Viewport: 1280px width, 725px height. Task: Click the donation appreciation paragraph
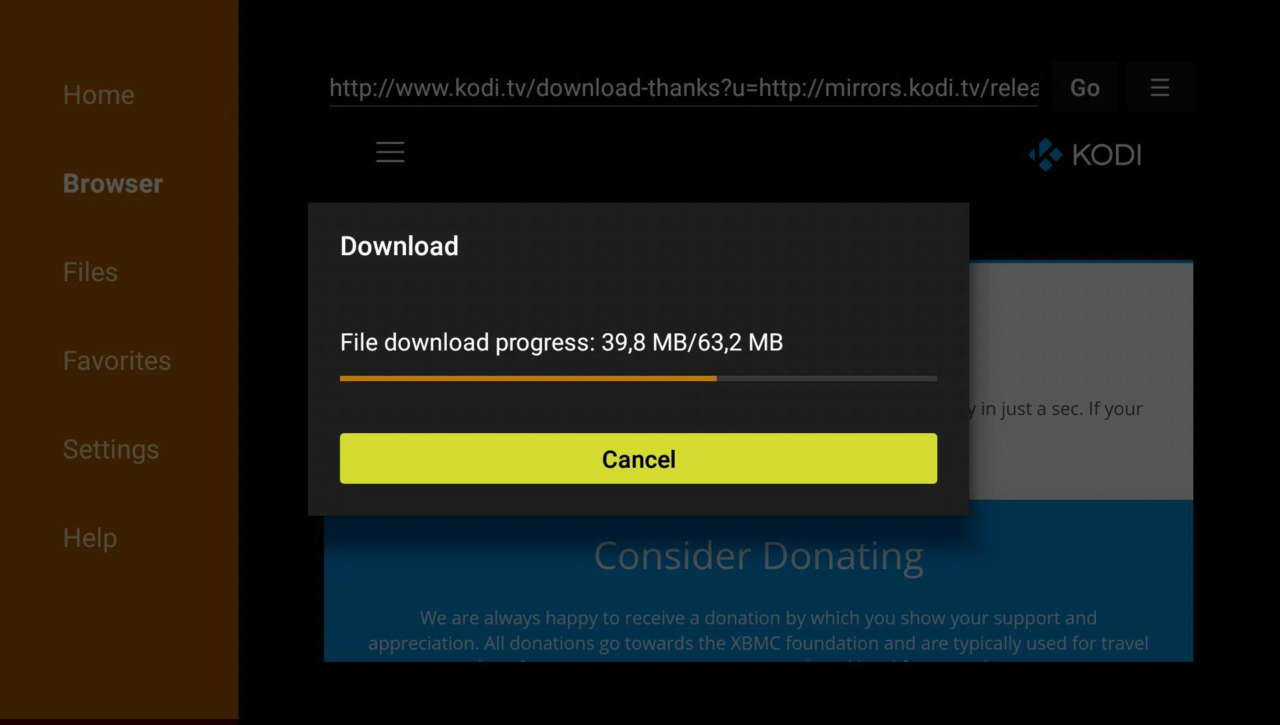click(758, 630)
